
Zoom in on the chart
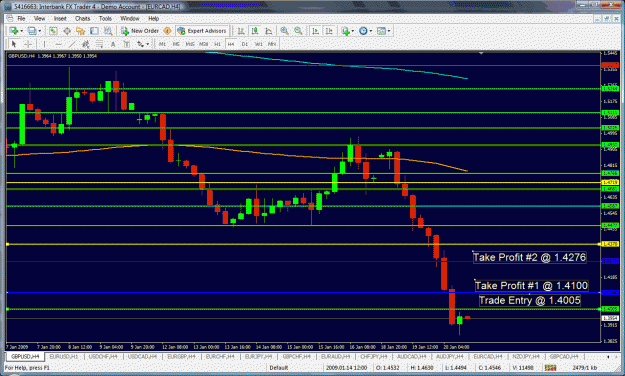pos(284,31)
